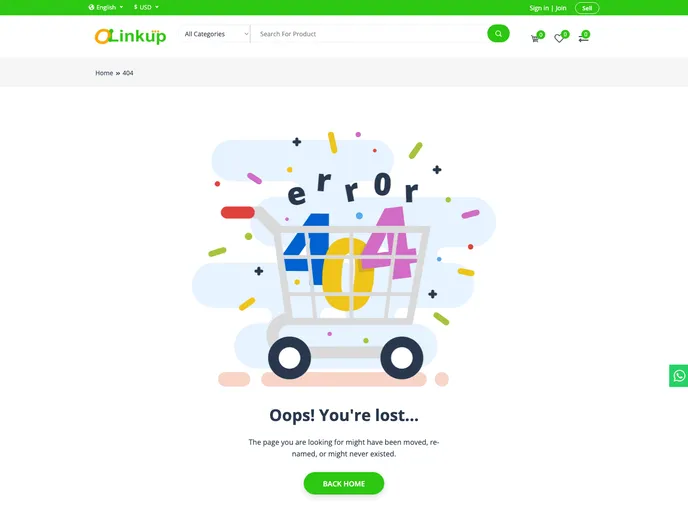Viewport: 688px width, 512px height.
Task: Click the BACK HOME button
Action: point(344,483)
